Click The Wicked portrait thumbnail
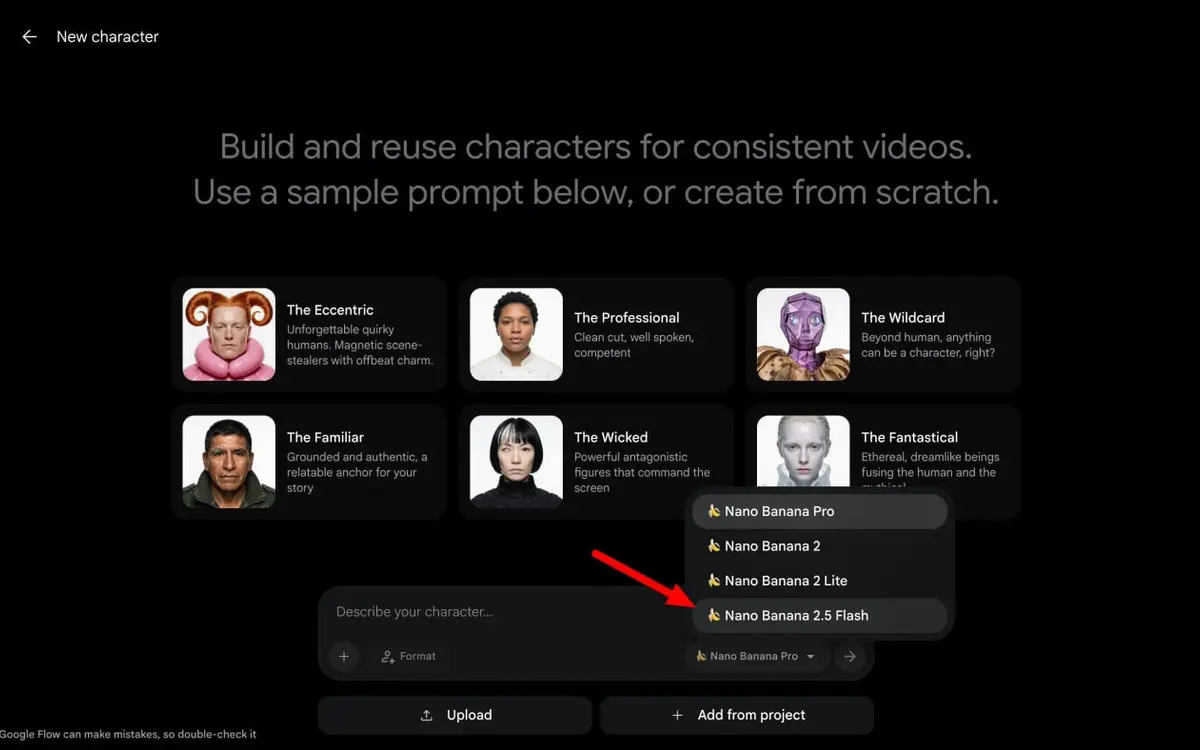Screen dimensions: 1200x750 click(516, 462)
